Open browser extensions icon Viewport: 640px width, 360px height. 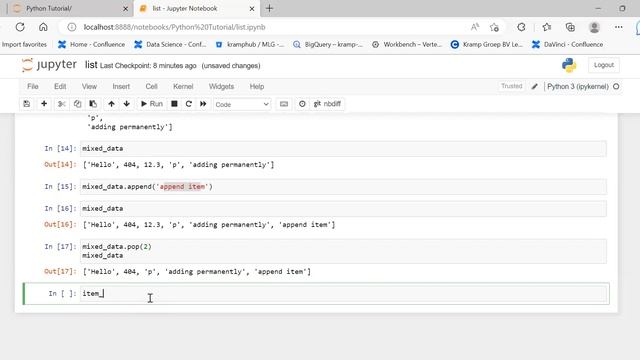[x=521, y=27]
